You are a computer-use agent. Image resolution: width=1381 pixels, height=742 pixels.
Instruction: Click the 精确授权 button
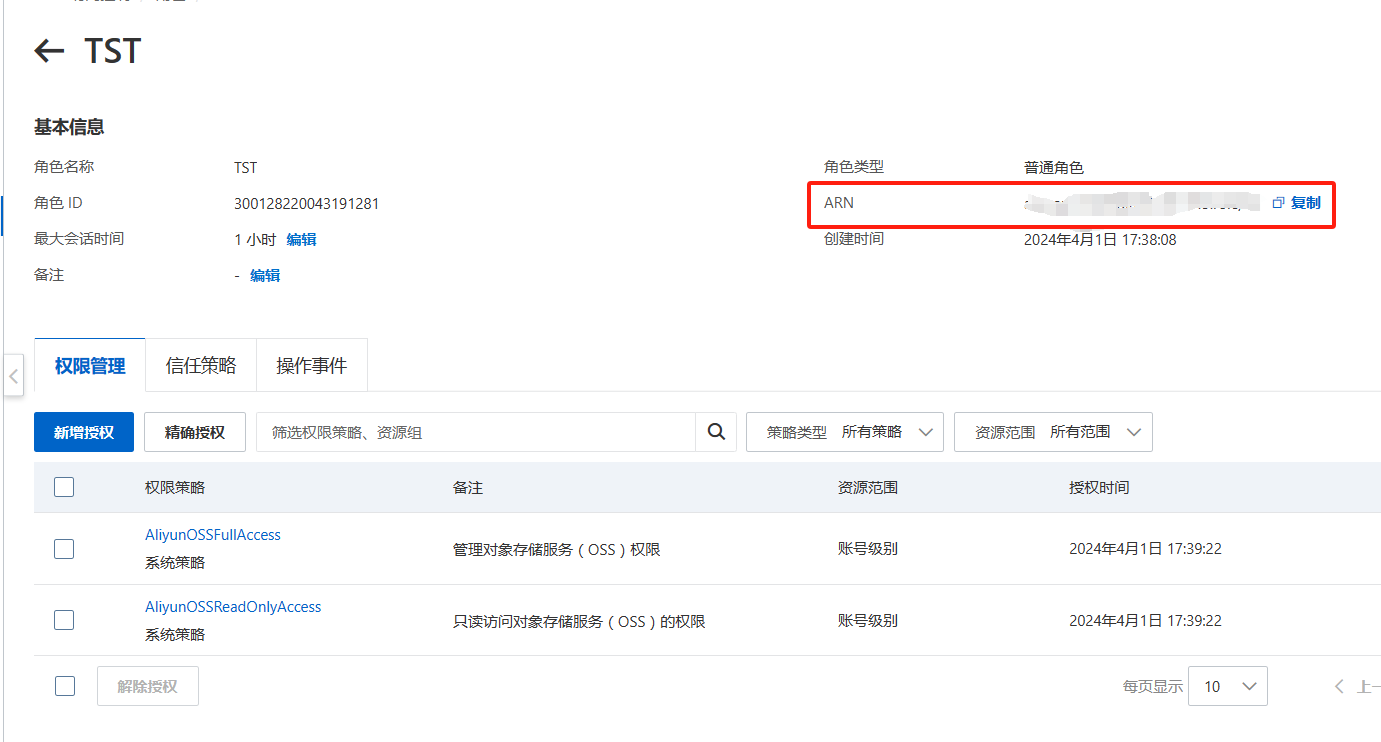195,432
